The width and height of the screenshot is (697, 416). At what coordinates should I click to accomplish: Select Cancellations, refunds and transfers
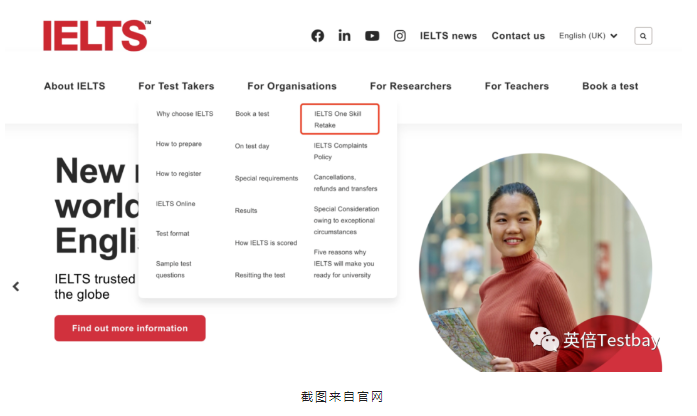pos(345,183)
